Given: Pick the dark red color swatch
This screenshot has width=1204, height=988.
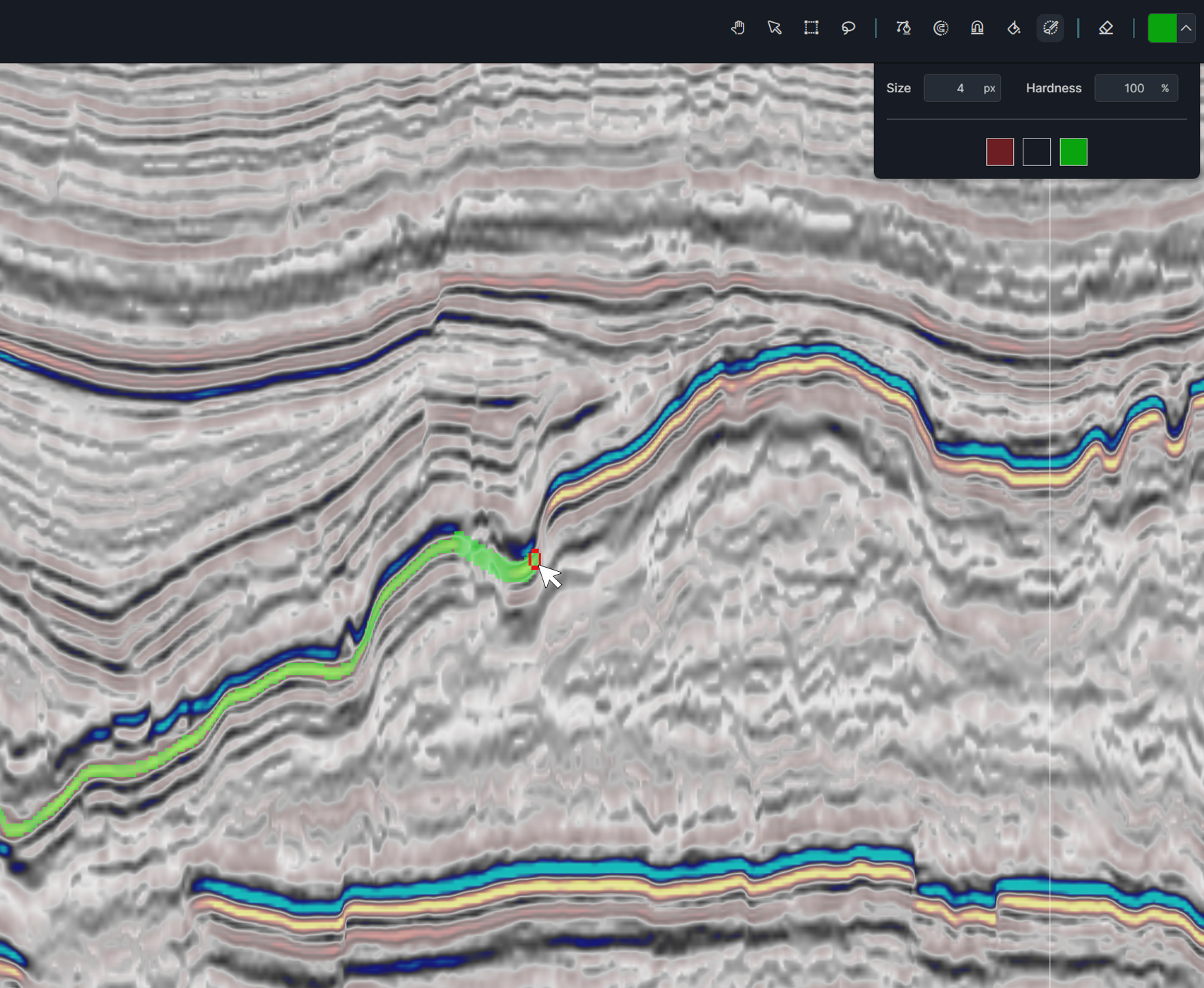Looking at the screenshot, I should [1000, 152].
